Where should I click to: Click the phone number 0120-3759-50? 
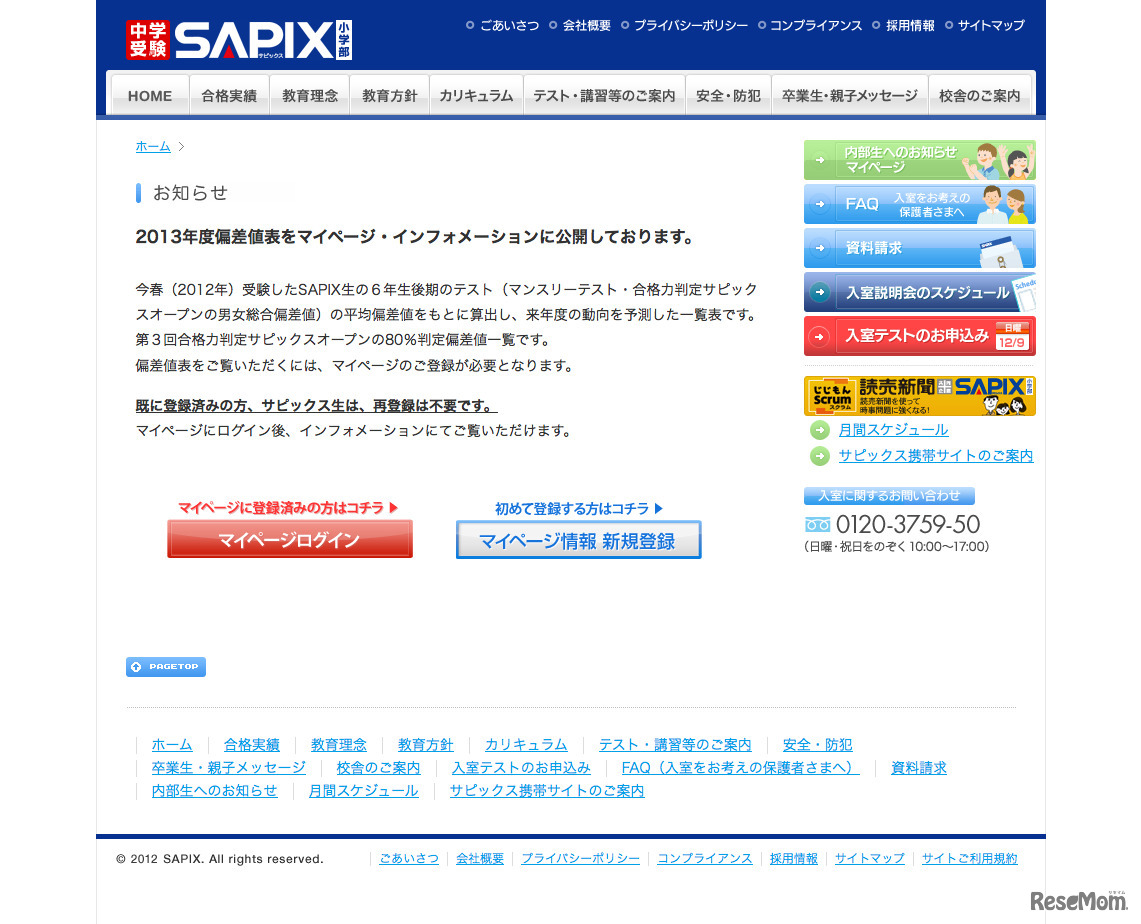click(907, 525)
